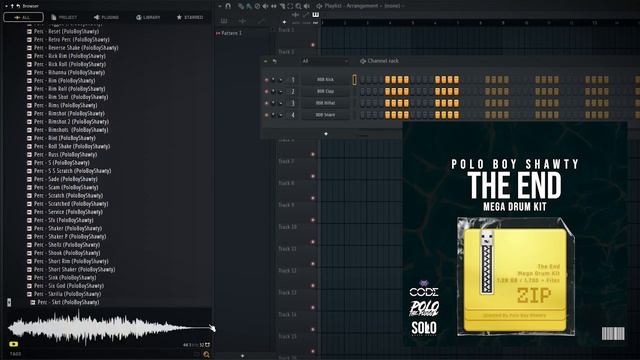Toggle the Track 10 mute switch

313,242
